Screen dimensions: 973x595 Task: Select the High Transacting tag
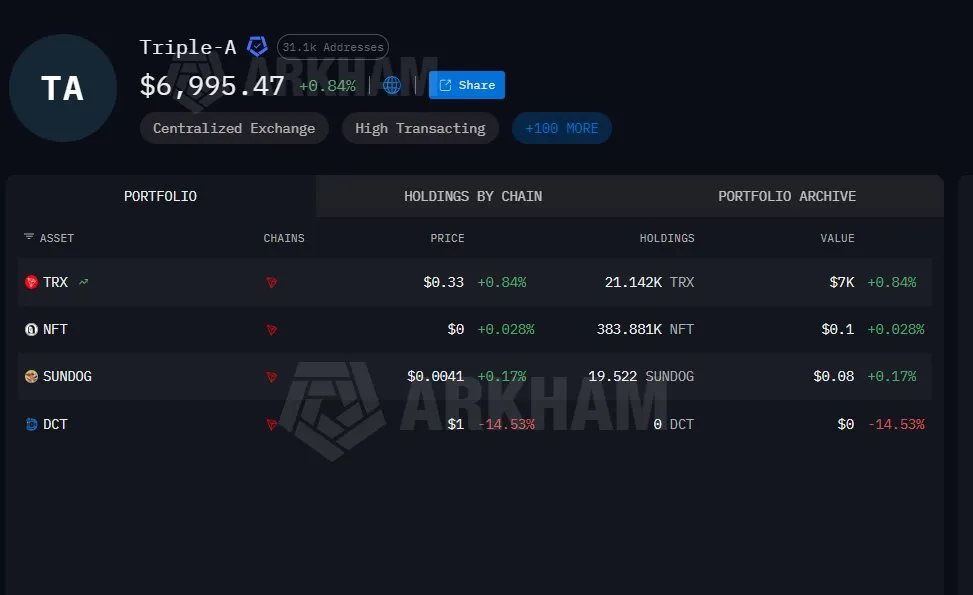coord(420,128)
